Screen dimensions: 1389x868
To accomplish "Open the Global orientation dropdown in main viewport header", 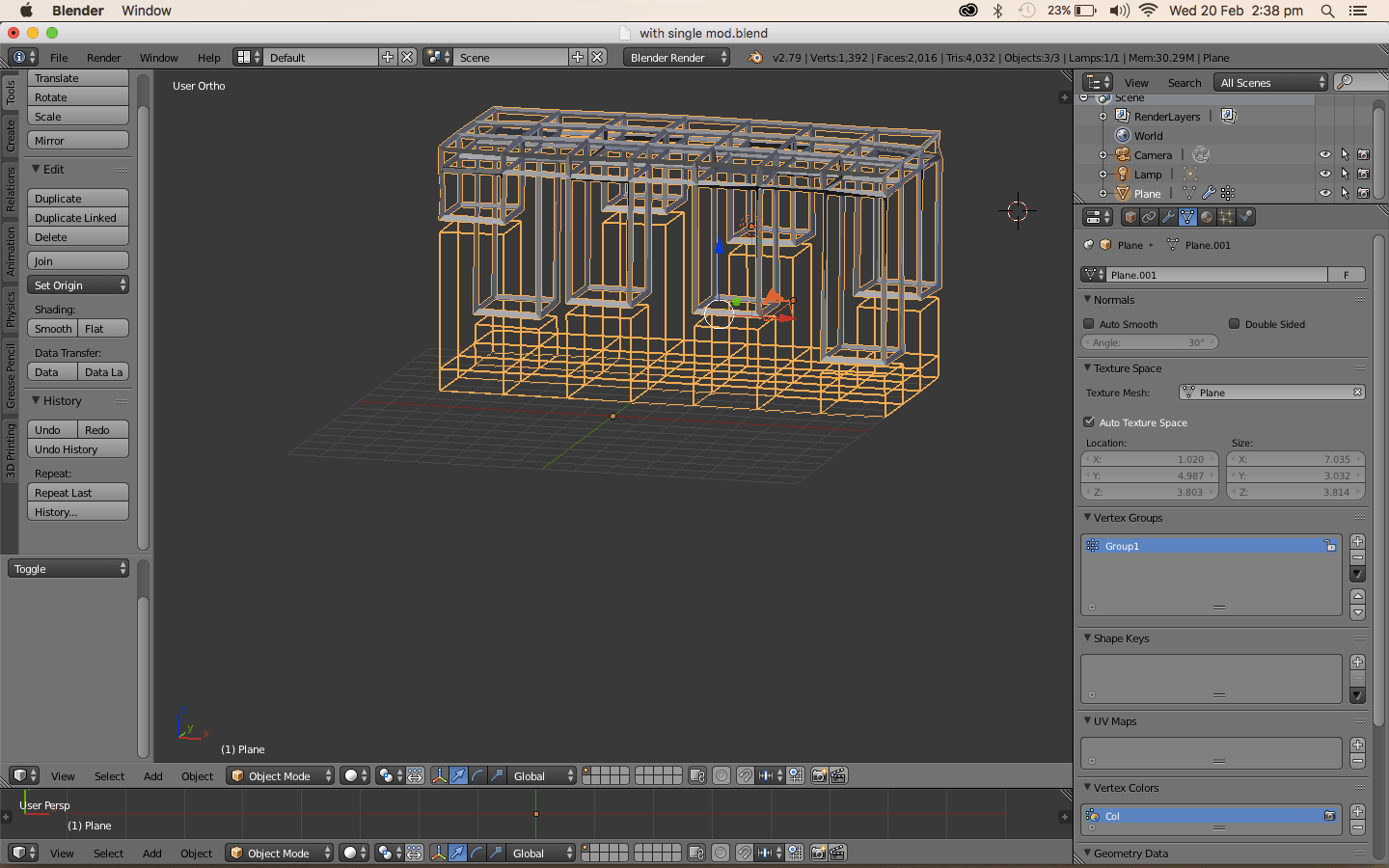I will point(542,775).
